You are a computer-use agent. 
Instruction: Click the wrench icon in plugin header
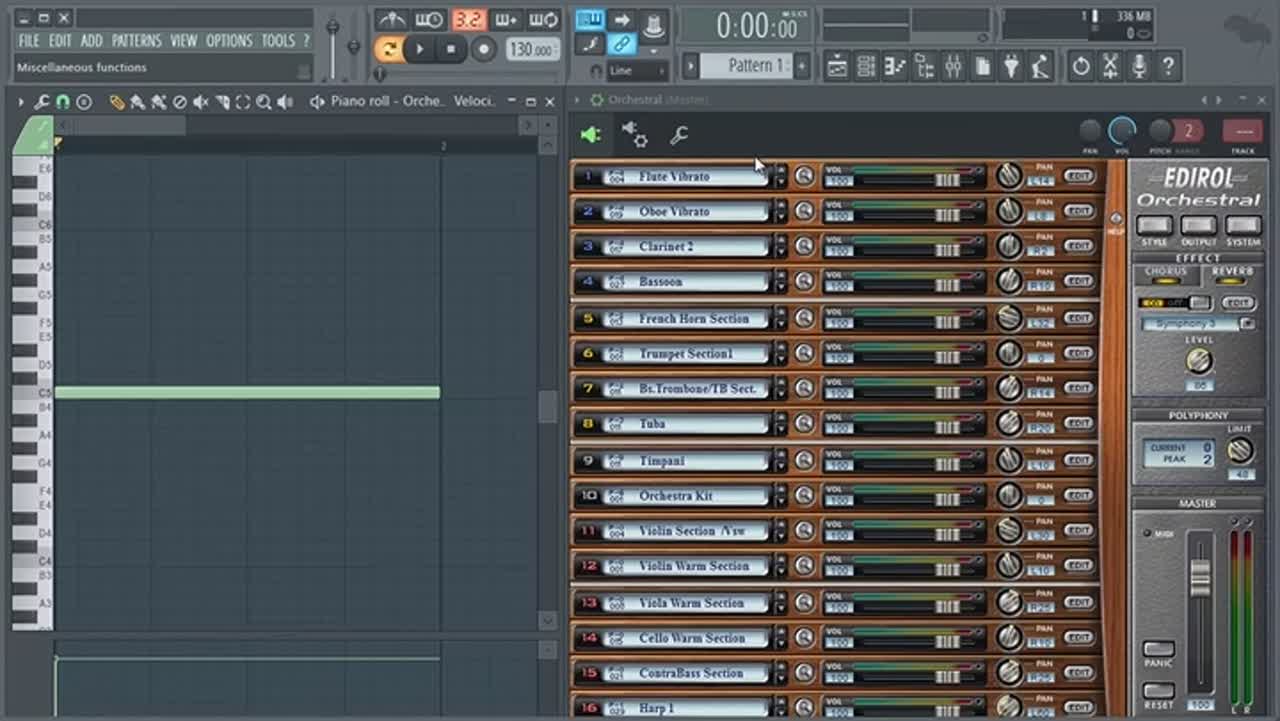(678, 135)
